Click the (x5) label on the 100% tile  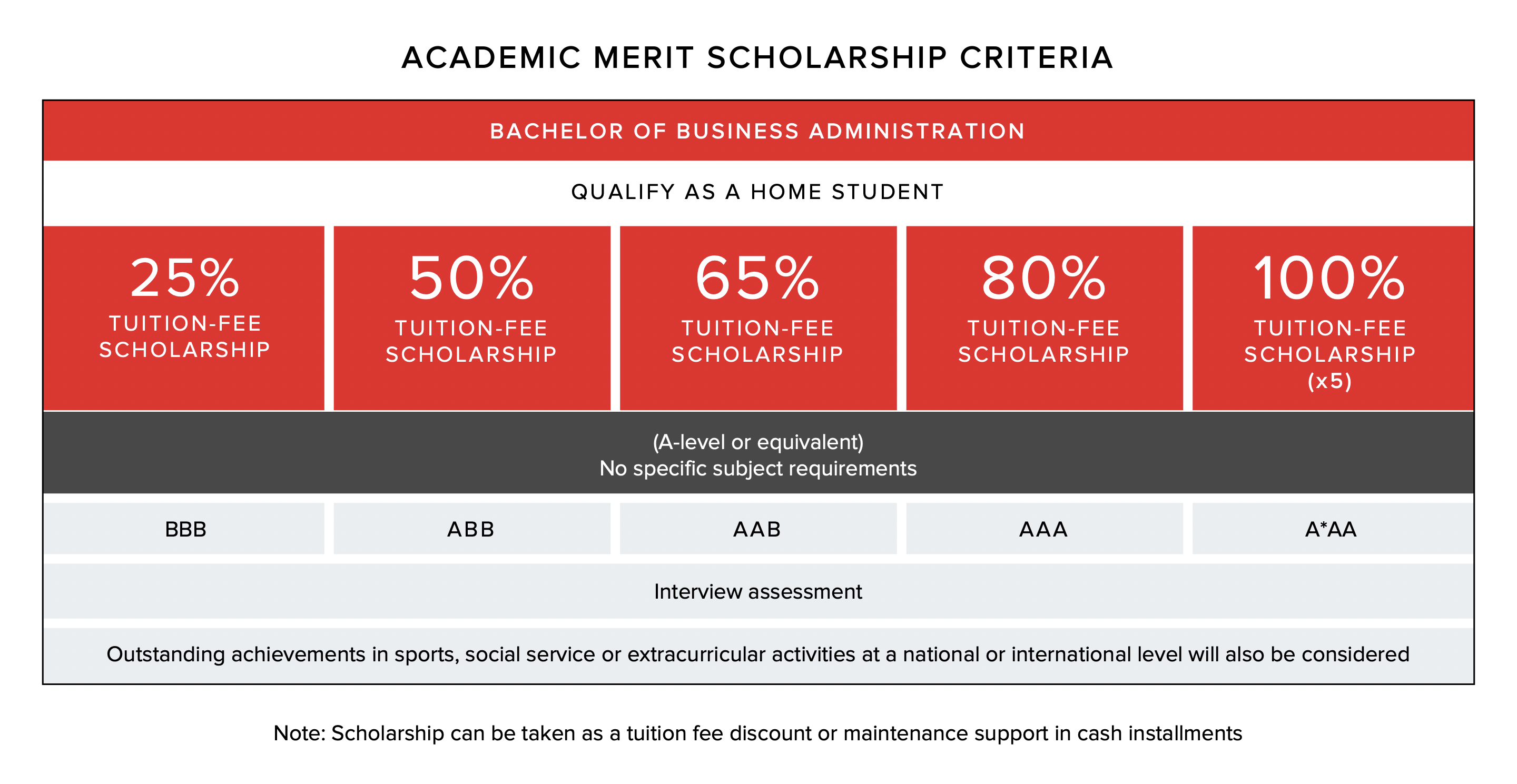click(1329, 381)
